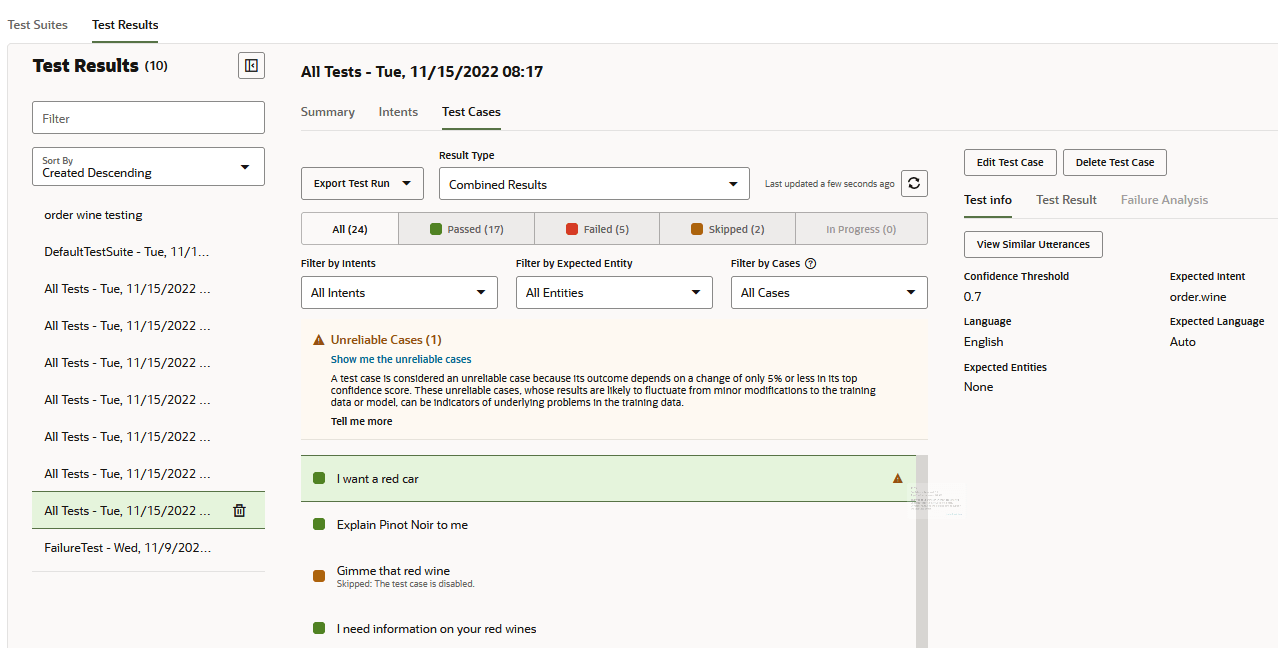This screenshot has width=1278, height=648.
Task: Expand the All Entities dropdown
Action: 613,292
